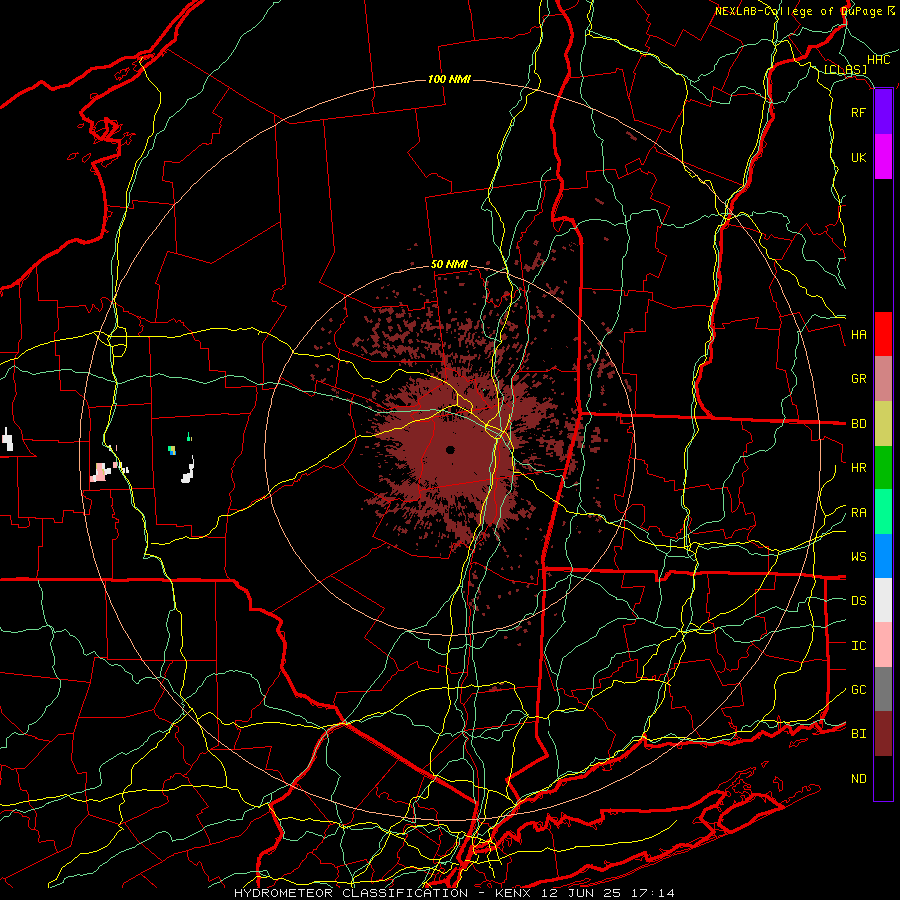This screenshot has height=900, width=900.
Task: Click the RF purple legend swatch
Action: click(883, 112)
